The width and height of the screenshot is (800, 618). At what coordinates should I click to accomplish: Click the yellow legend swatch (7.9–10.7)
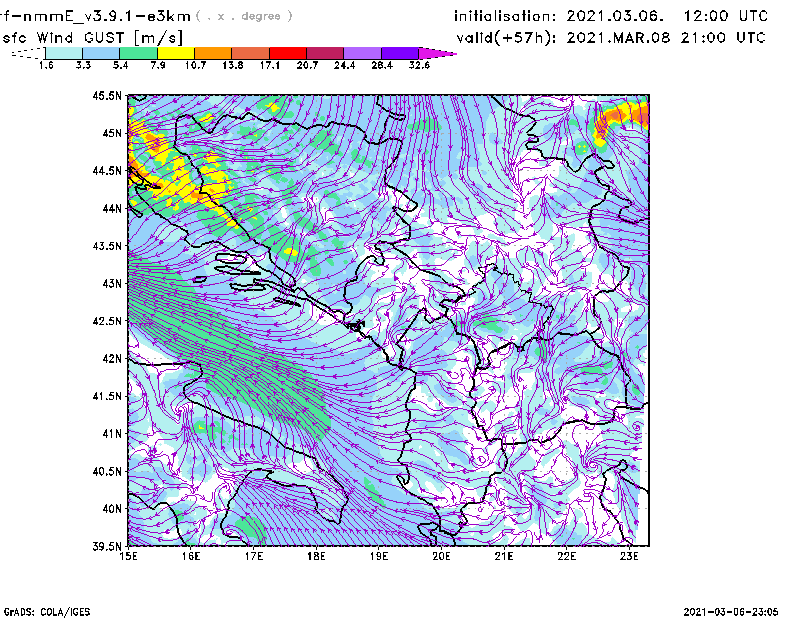176,53
